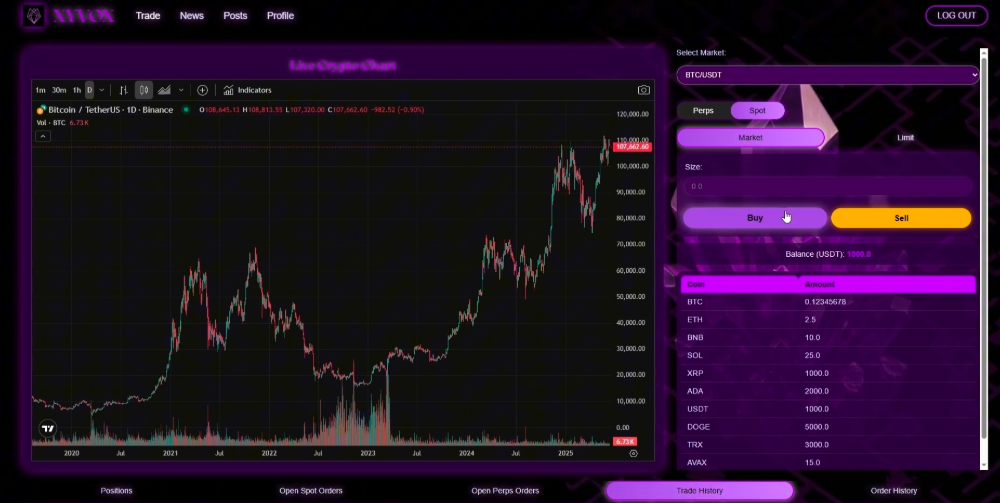
Task: Click the LOG OUT button
Action: 955,15
